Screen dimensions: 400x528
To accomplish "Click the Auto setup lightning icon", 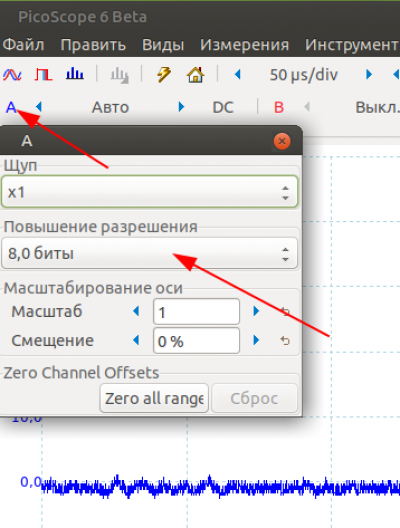I will pos(164,74).
